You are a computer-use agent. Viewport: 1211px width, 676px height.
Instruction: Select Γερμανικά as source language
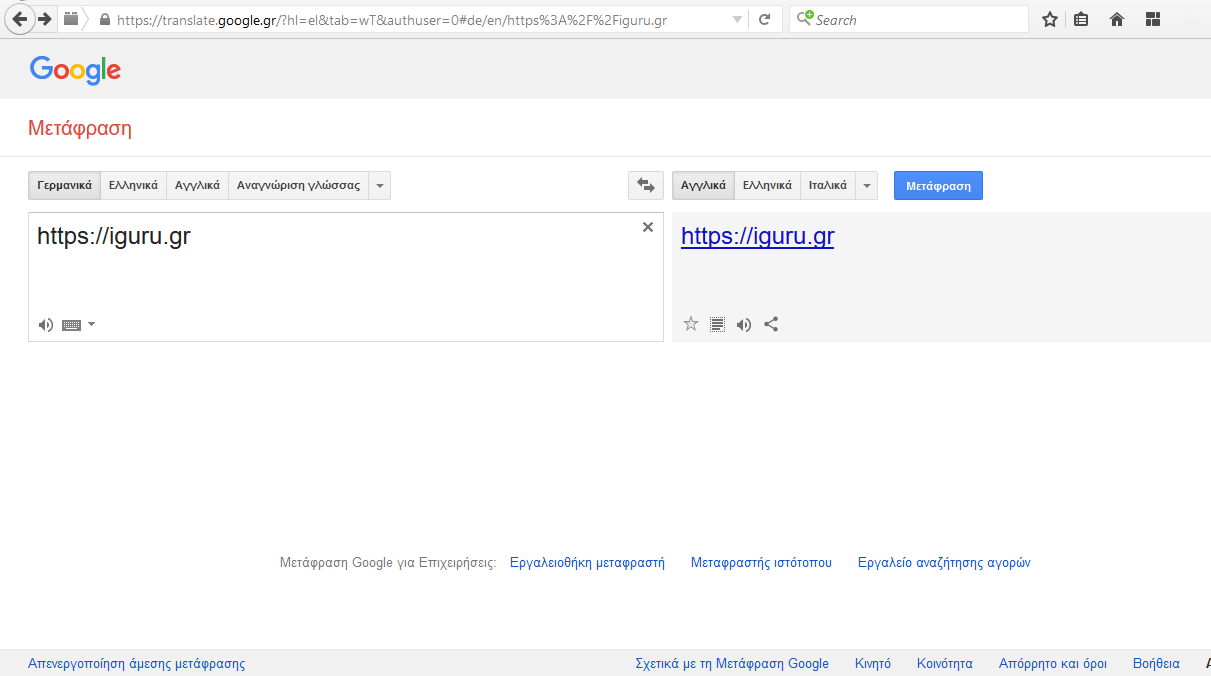[64, 185]
